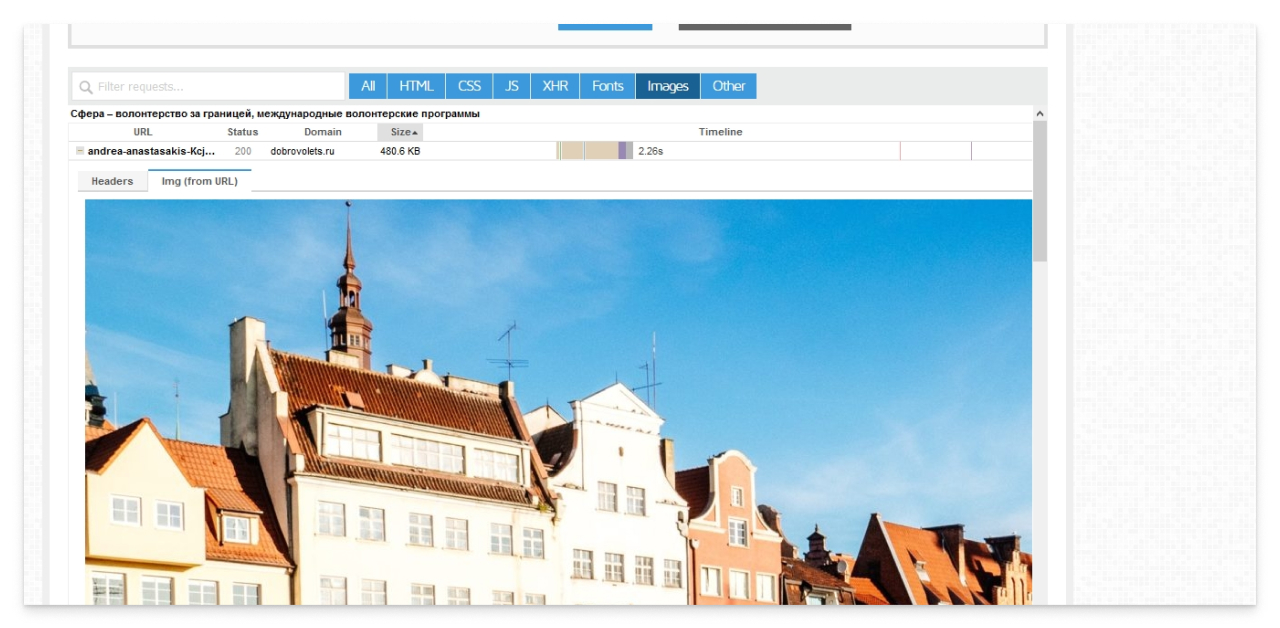Viewport: 1280px width, 628px height.
Task: Filter requests by HTML
Action: pyautogui.click(x=416, y=86)
